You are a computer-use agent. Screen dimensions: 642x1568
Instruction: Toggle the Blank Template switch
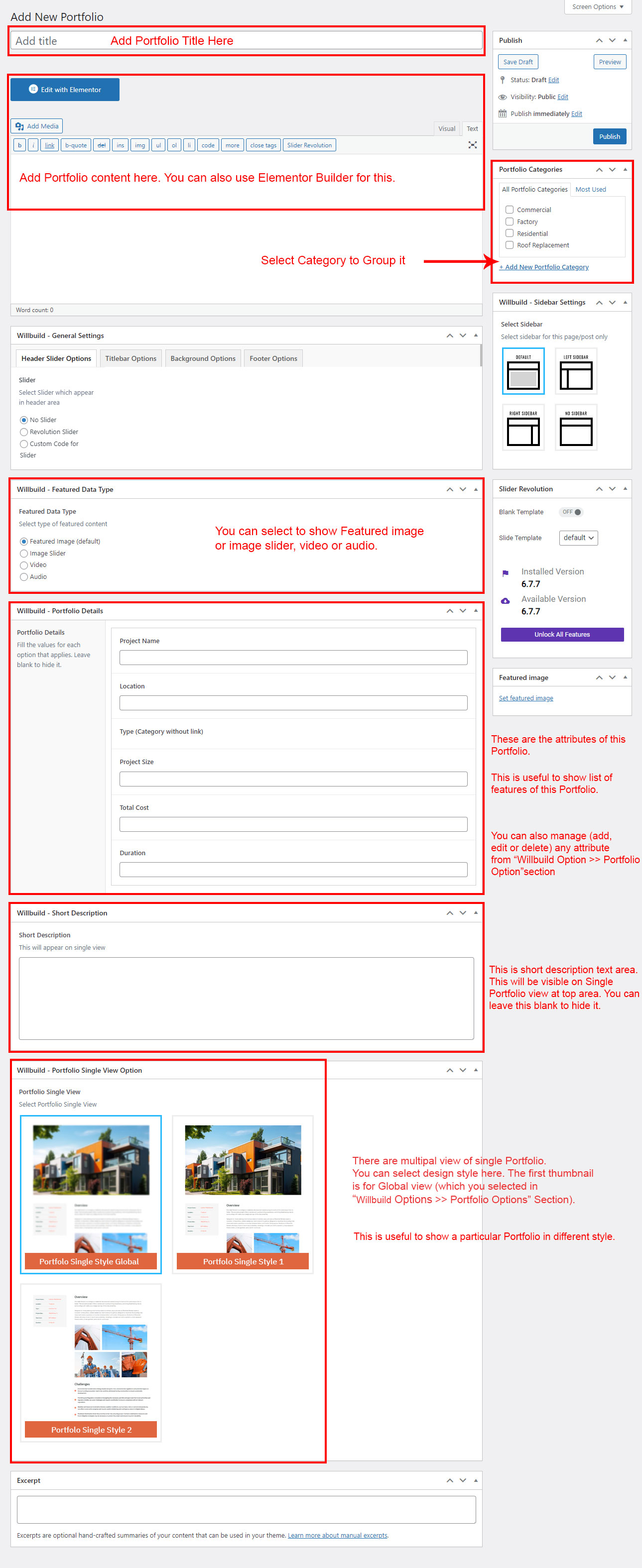pos(571,512)
